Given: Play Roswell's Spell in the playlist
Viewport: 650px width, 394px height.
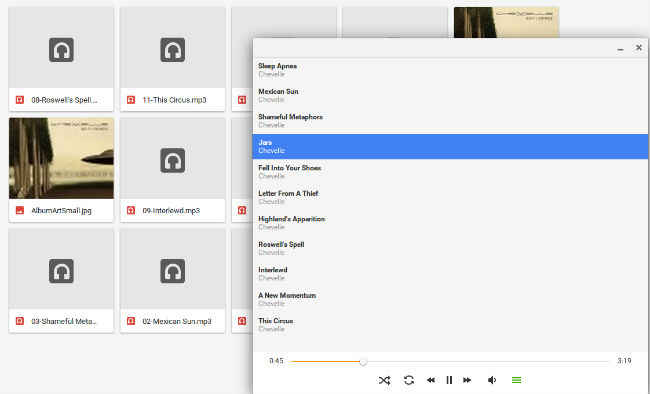Looking at the screenshot, I should point(450,248).
